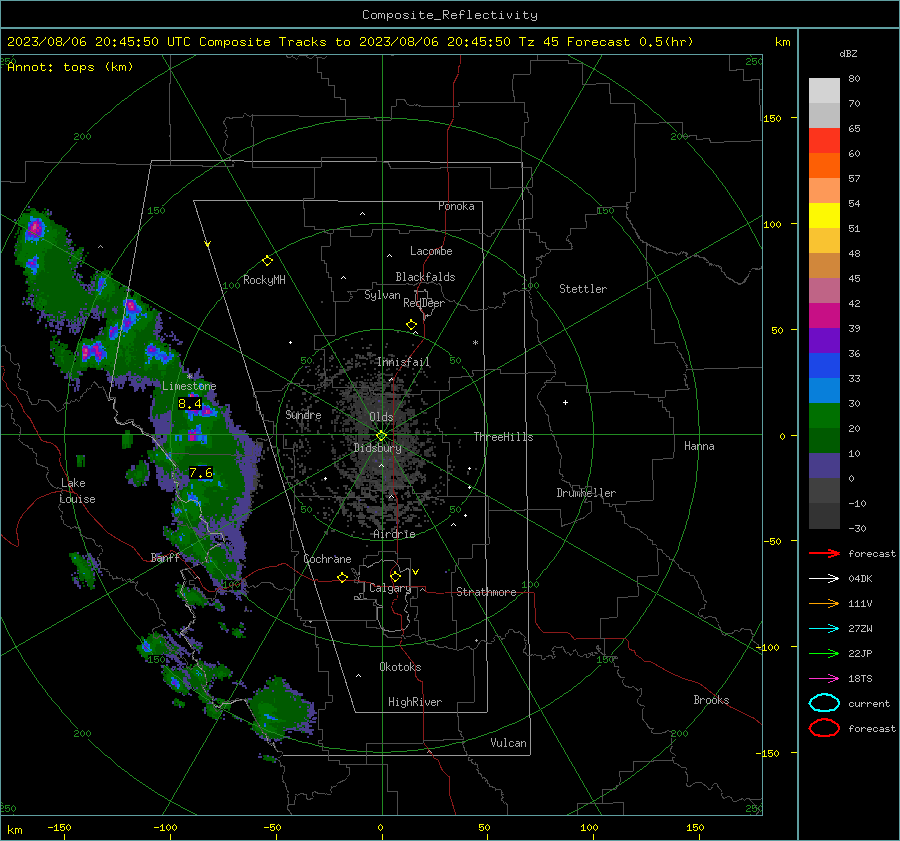Screen dimensions: 900x841
Task: Click the Lake Louise label
Action: tap(78, 491)
